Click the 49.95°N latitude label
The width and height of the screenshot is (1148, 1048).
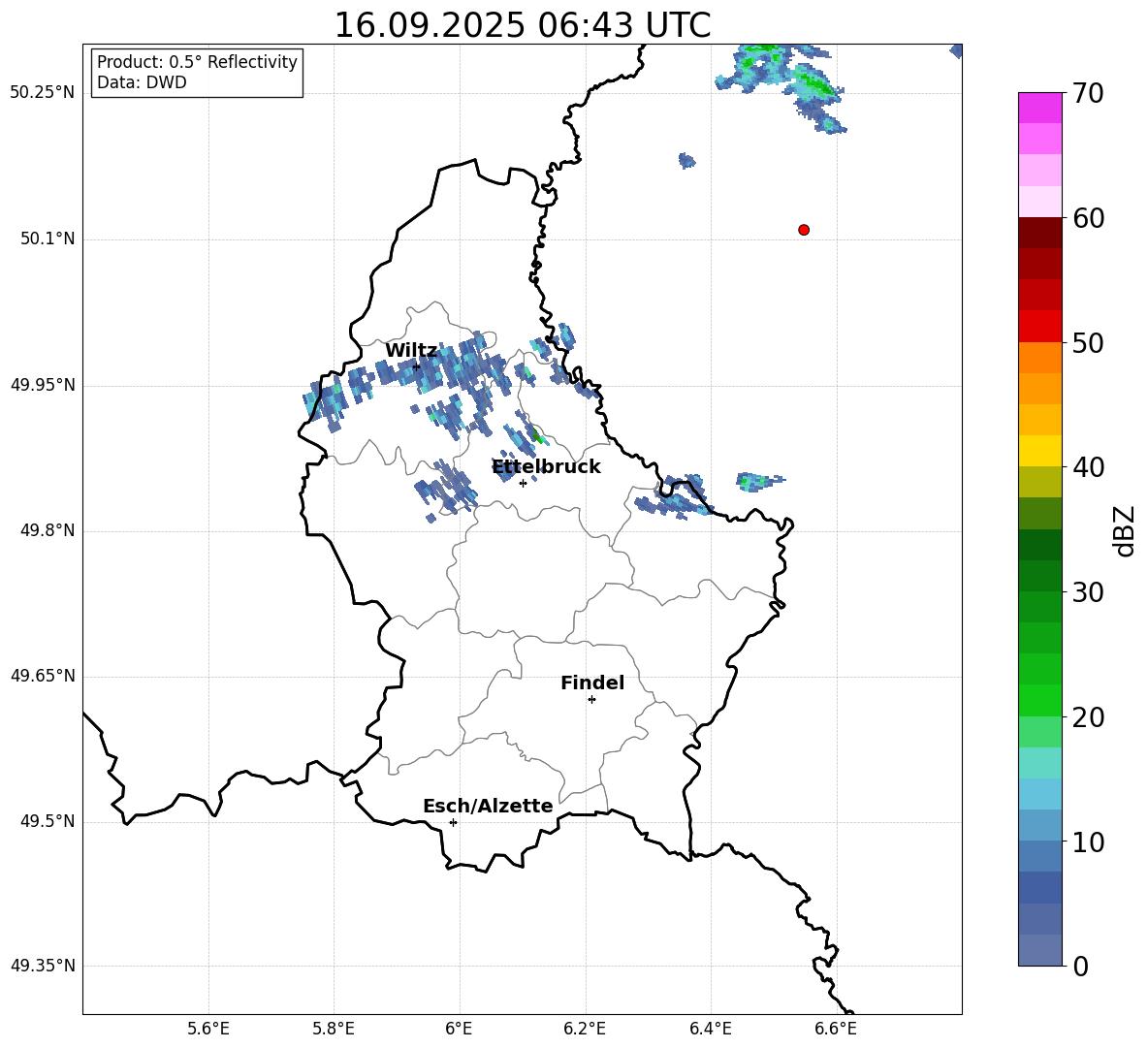pos(43,385)
